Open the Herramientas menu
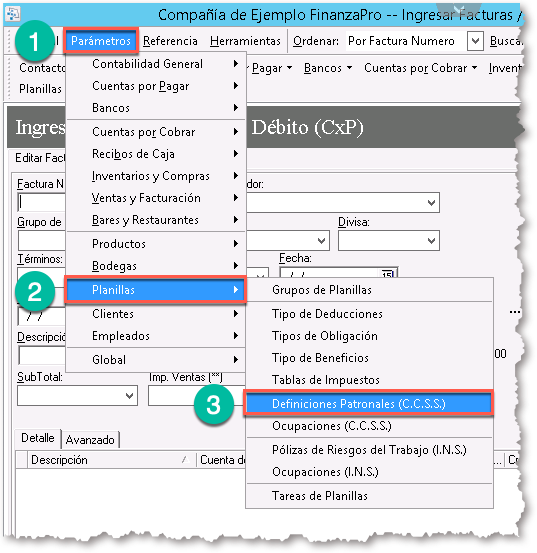Screen dimensions: 537x553 [x=245, y=41]
